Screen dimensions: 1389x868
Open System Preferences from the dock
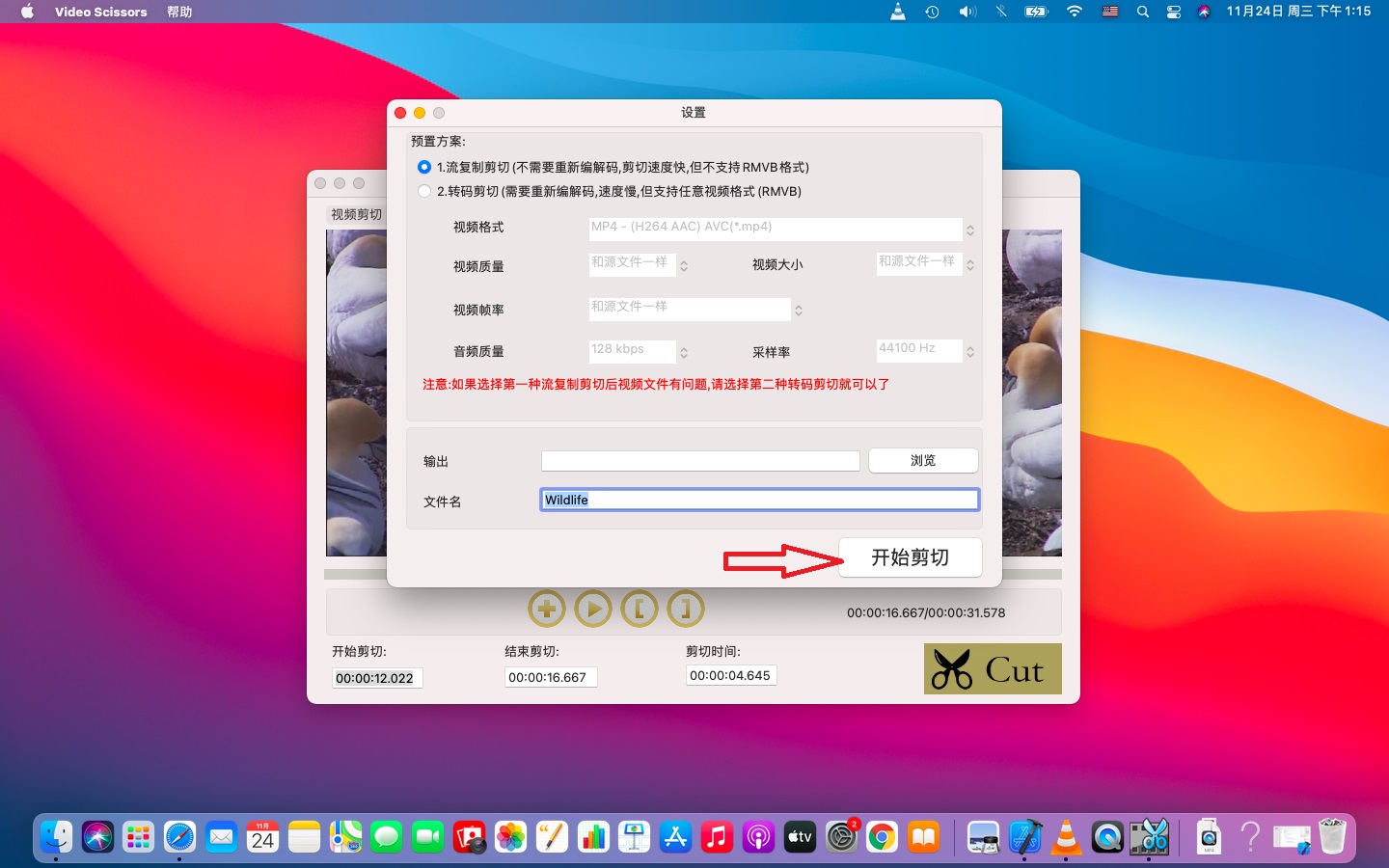pos(841,836)
